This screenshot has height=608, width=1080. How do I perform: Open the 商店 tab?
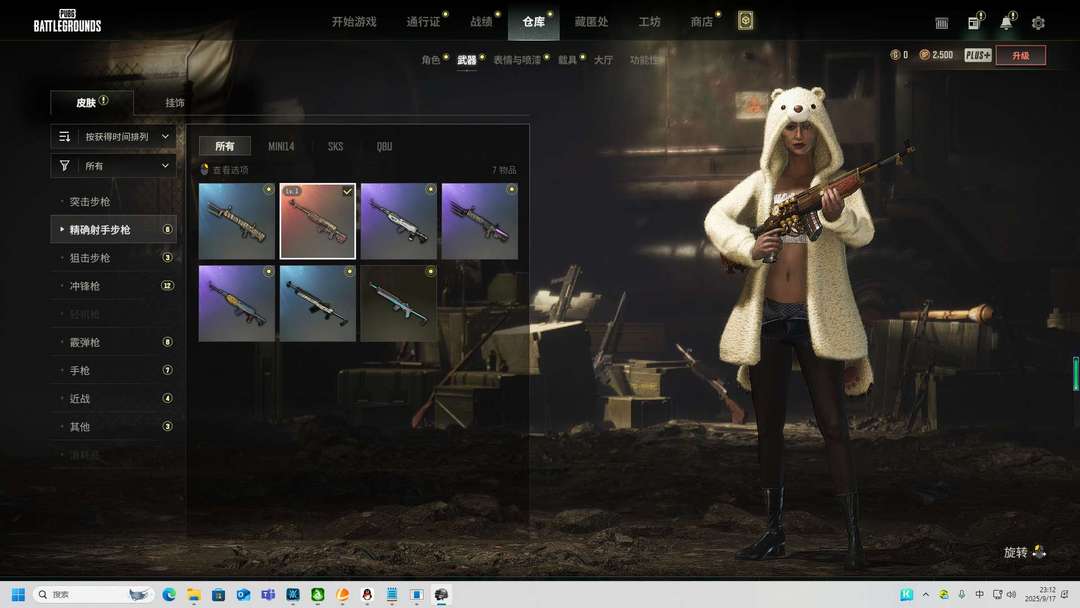click(701, 22)
